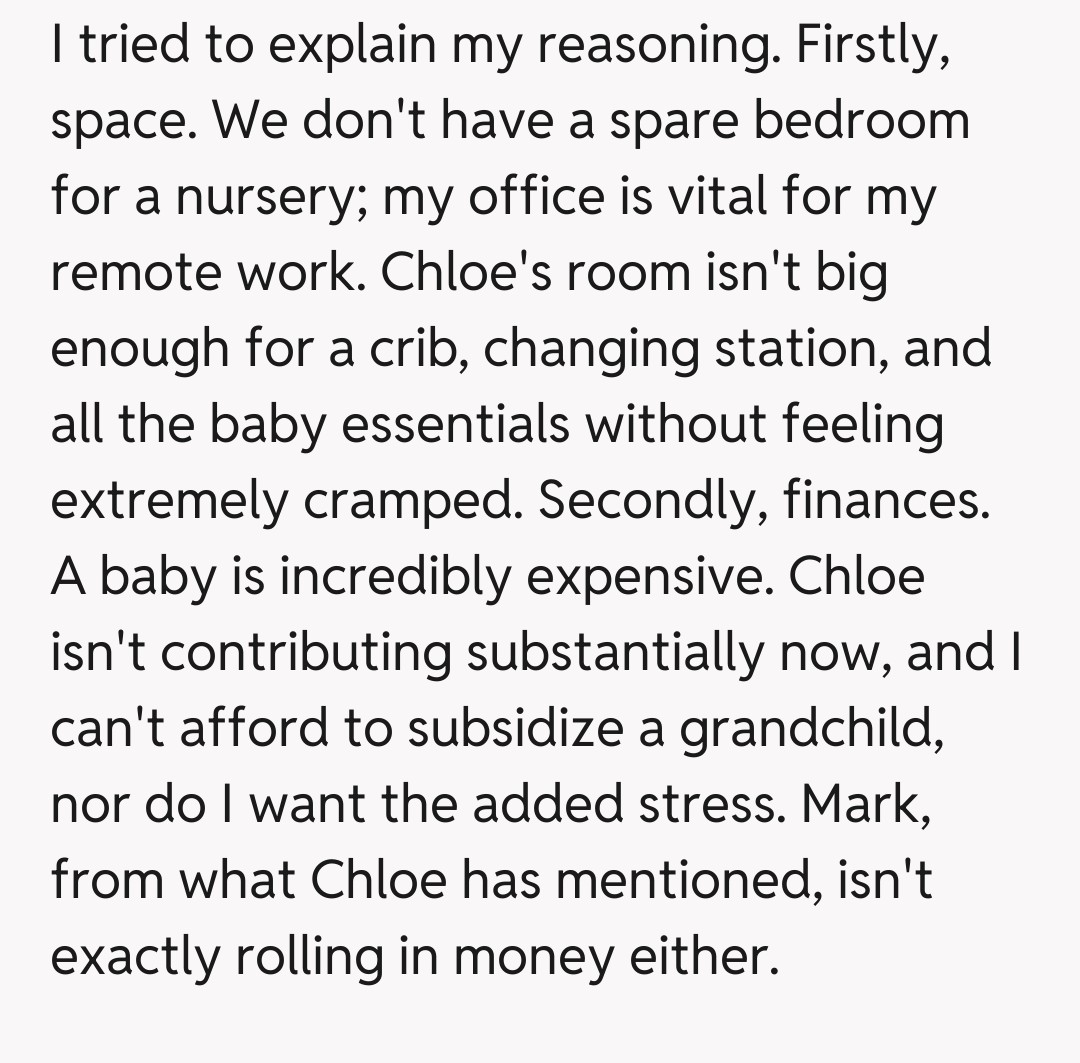
Task: Click the word "expensive"
Action: pyautogui.click(x=645, y=577)
